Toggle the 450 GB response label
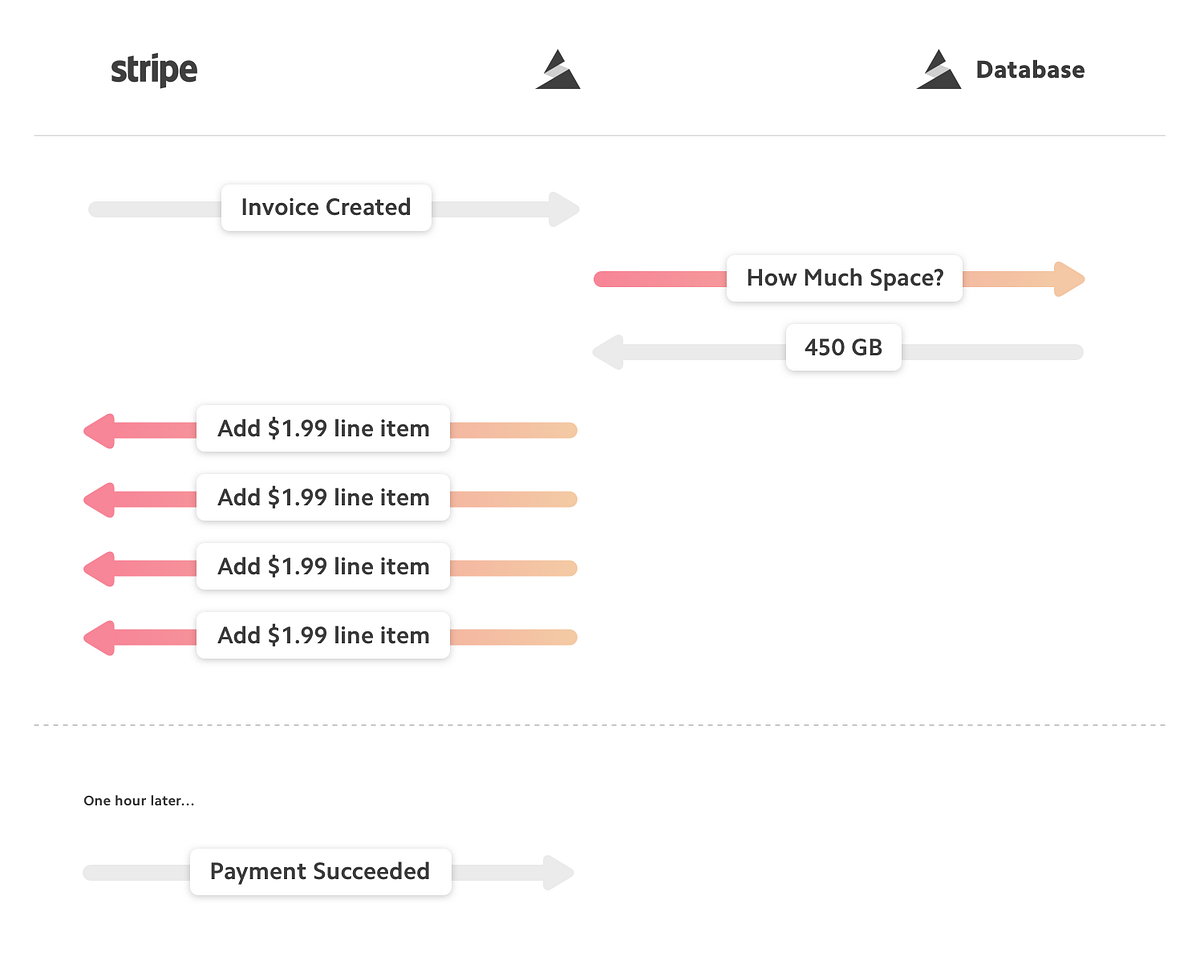1200x965 pixels. (844, 347)
